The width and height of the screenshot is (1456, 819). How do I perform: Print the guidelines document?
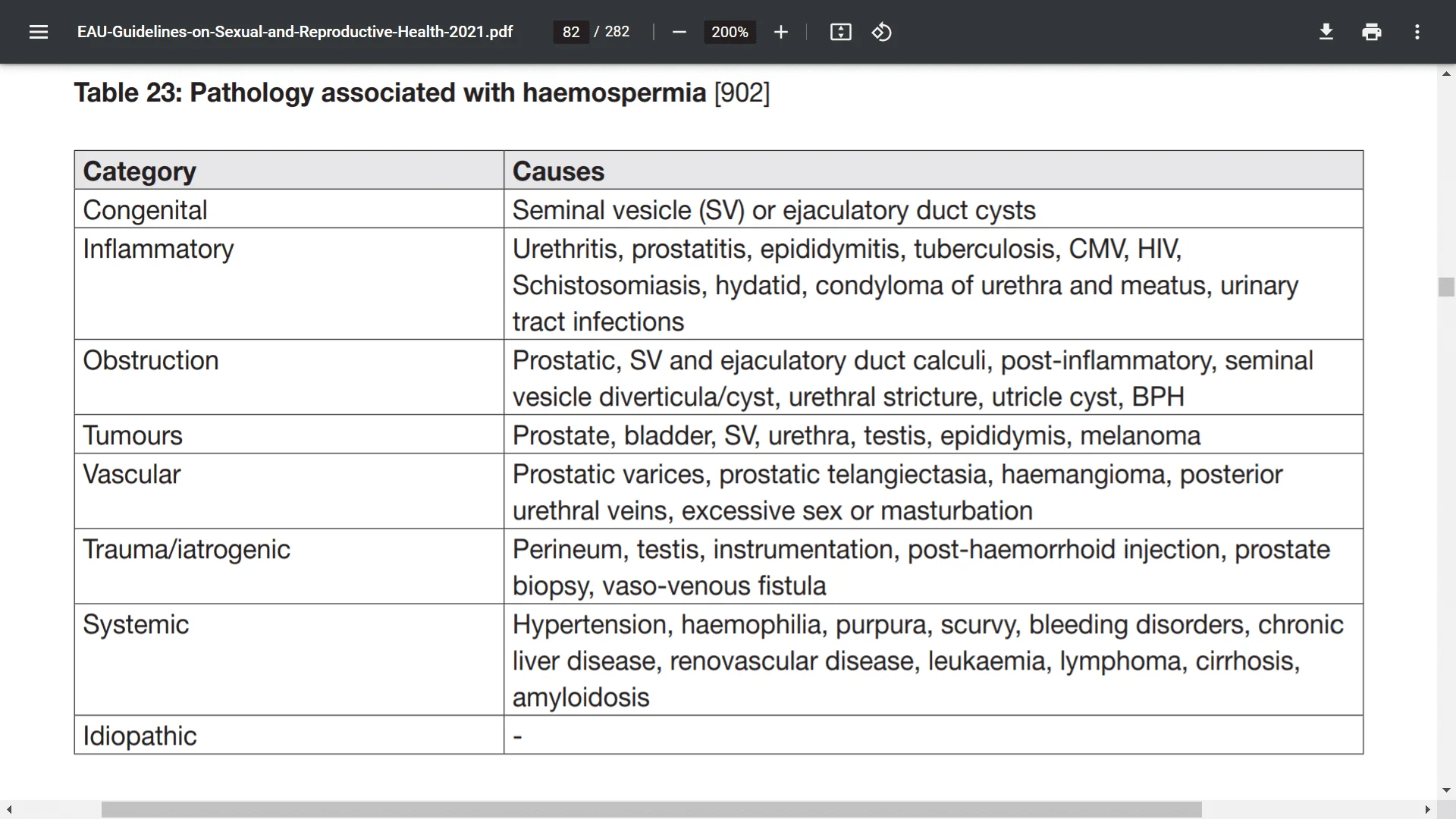pos(1371,32)
